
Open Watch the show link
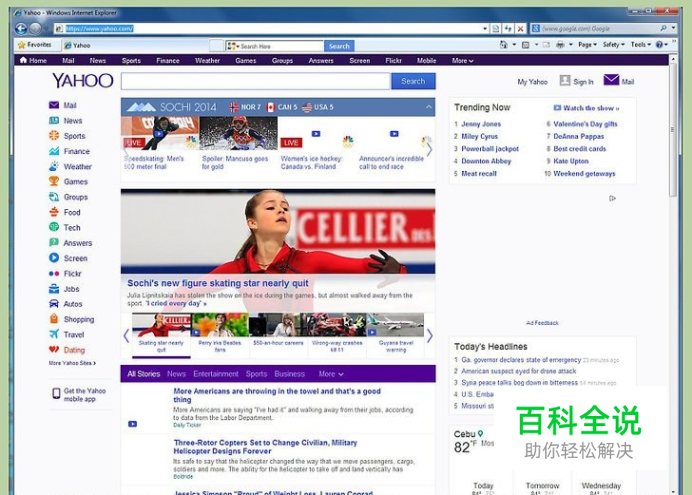[587, 108]
